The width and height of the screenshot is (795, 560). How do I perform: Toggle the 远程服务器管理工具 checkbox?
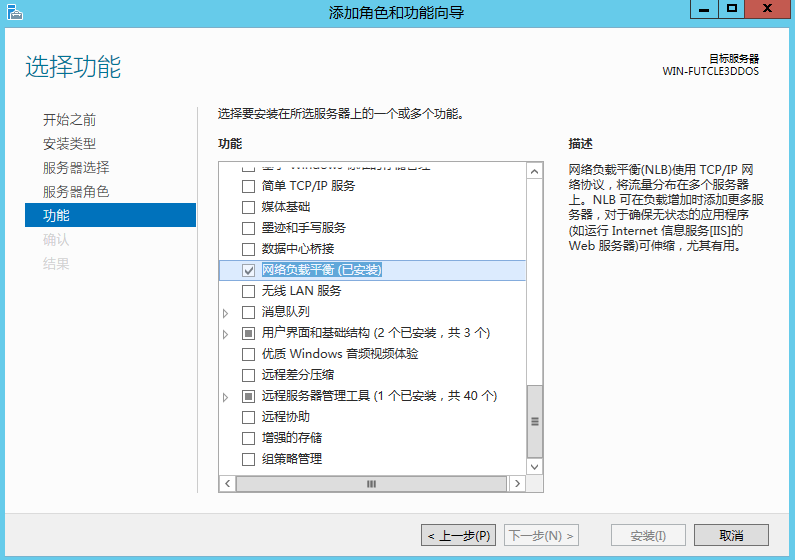pyautogui.click(x=248, y=396)
